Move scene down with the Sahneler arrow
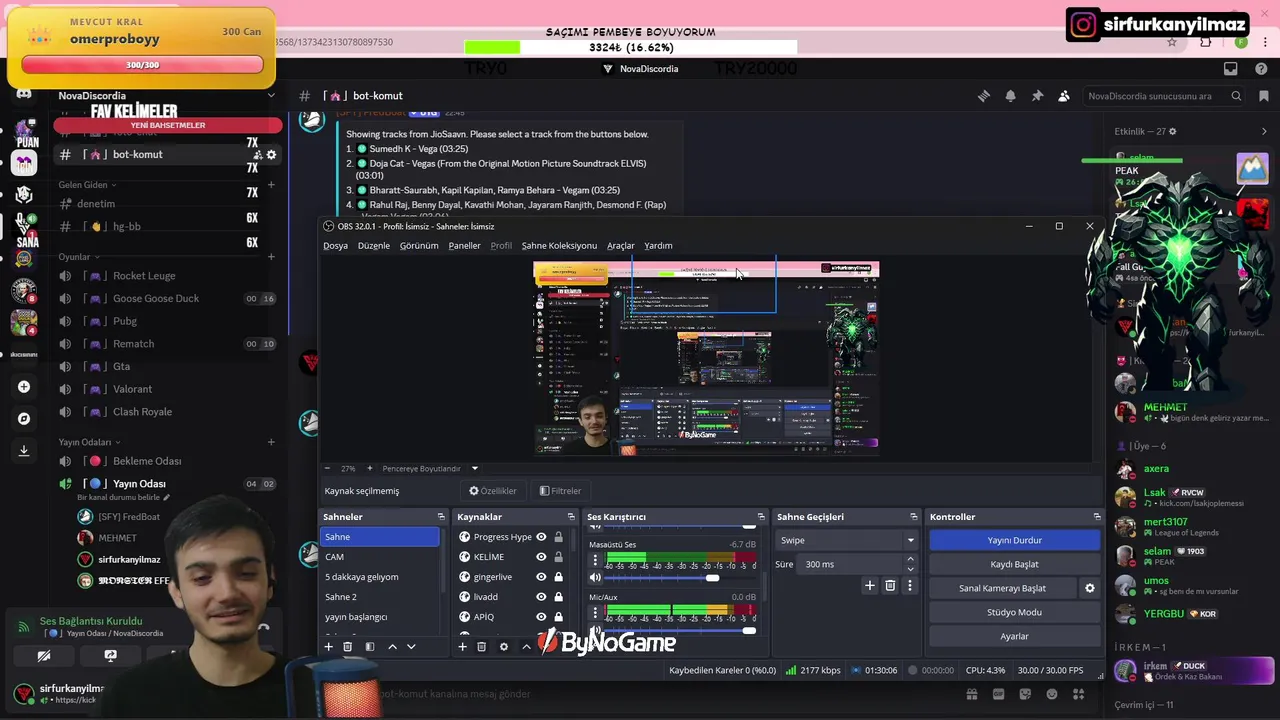Image resolution: width=1280 pixels, height=720 pixels. pos(411,647)
